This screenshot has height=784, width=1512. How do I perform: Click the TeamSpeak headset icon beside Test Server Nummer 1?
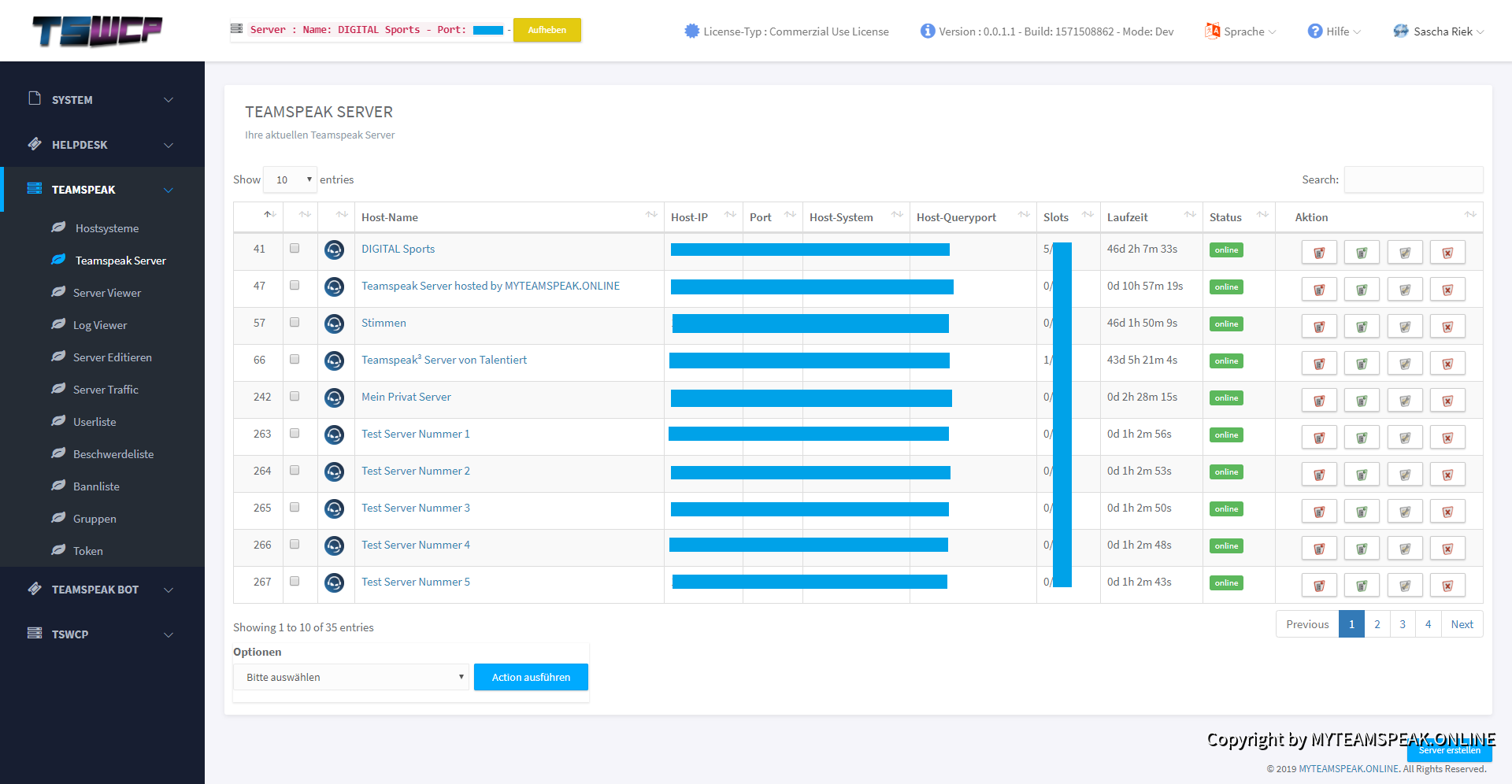click(334, 435)
